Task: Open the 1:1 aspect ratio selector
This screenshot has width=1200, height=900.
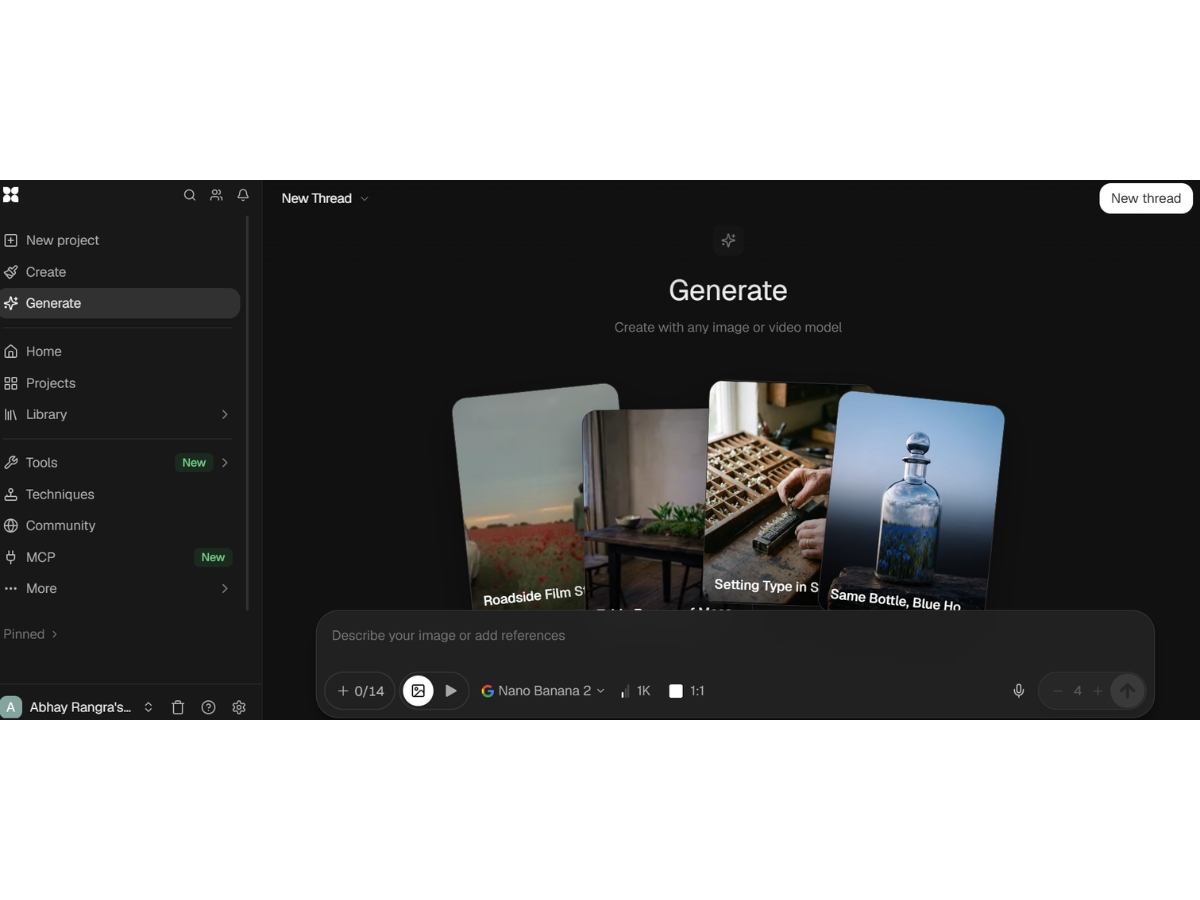Action: [687, 691]
